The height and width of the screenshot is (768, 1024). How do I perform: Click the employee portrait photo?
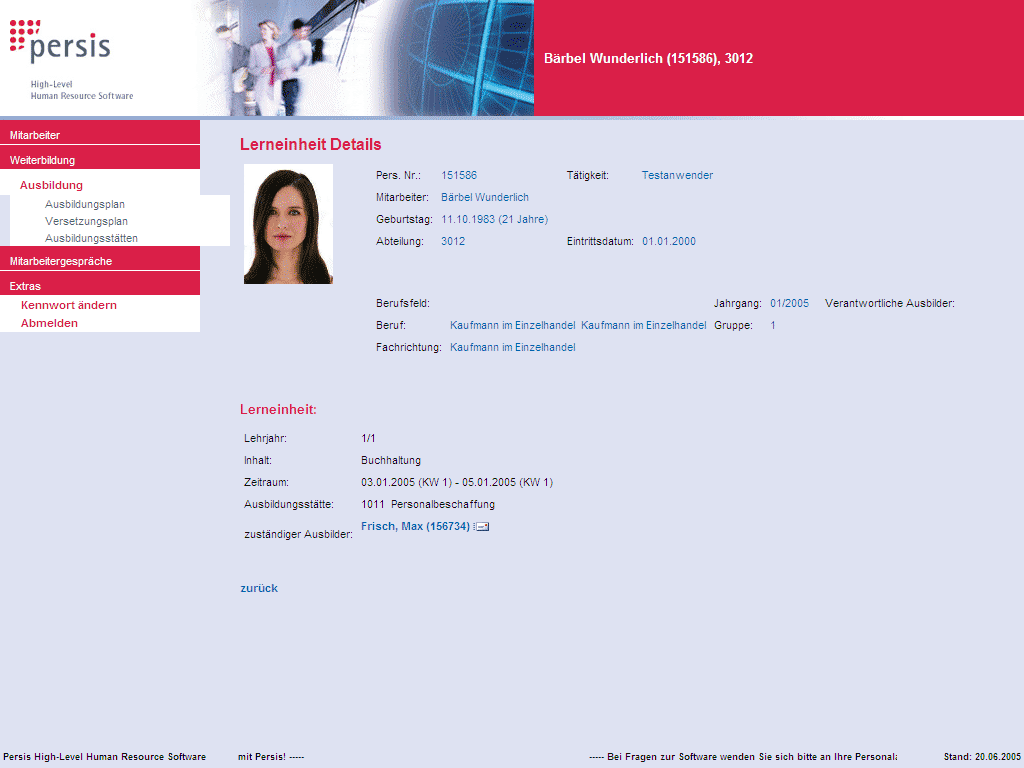pos(288,224)
